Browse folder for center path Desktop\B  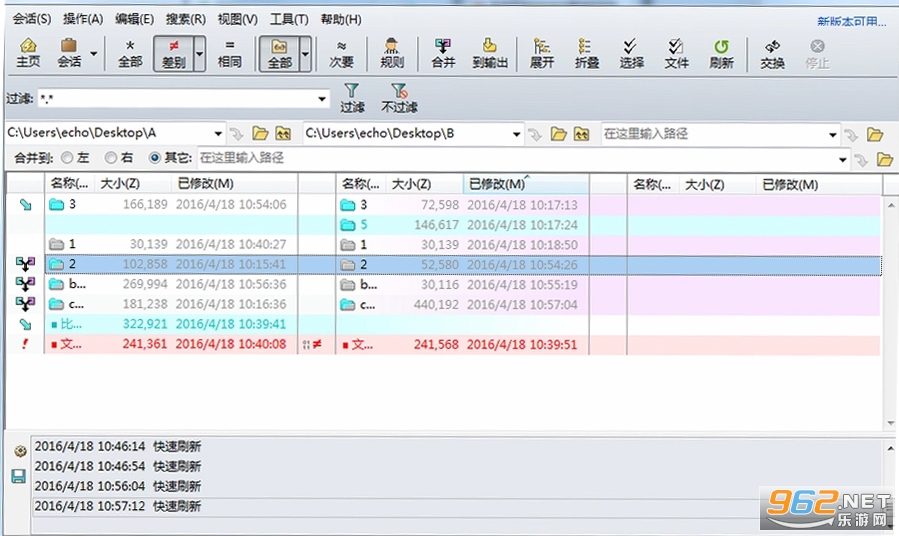click(558, 134)
